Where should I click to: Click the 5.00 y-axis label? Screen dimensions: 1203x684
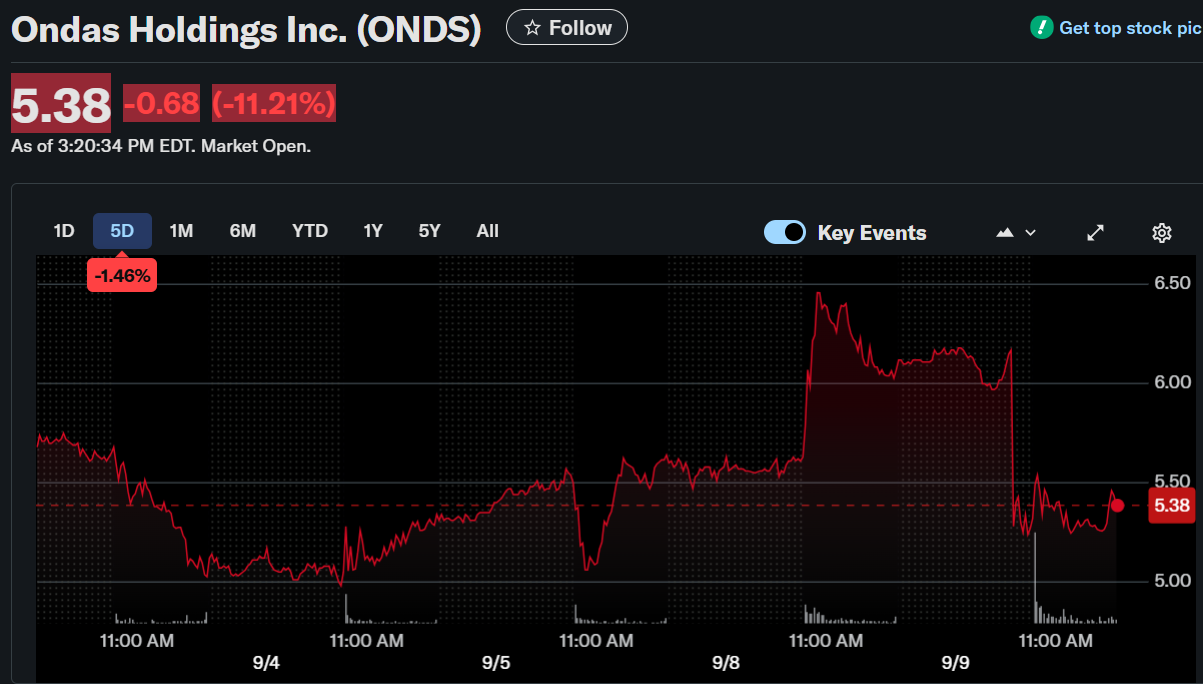pyautogui.click(x=1173, y=581)
